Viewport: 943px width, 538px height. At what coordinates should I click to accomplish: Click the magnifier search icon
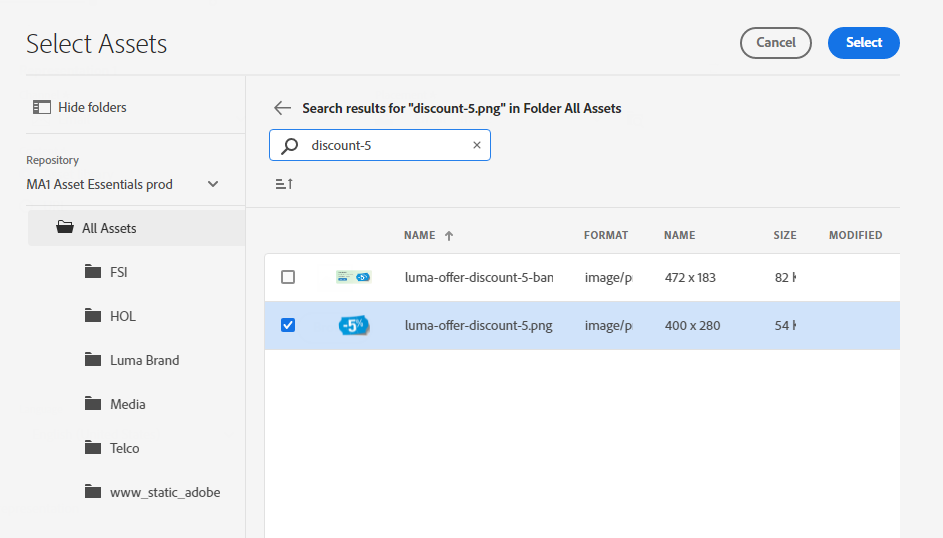point(290,145)
